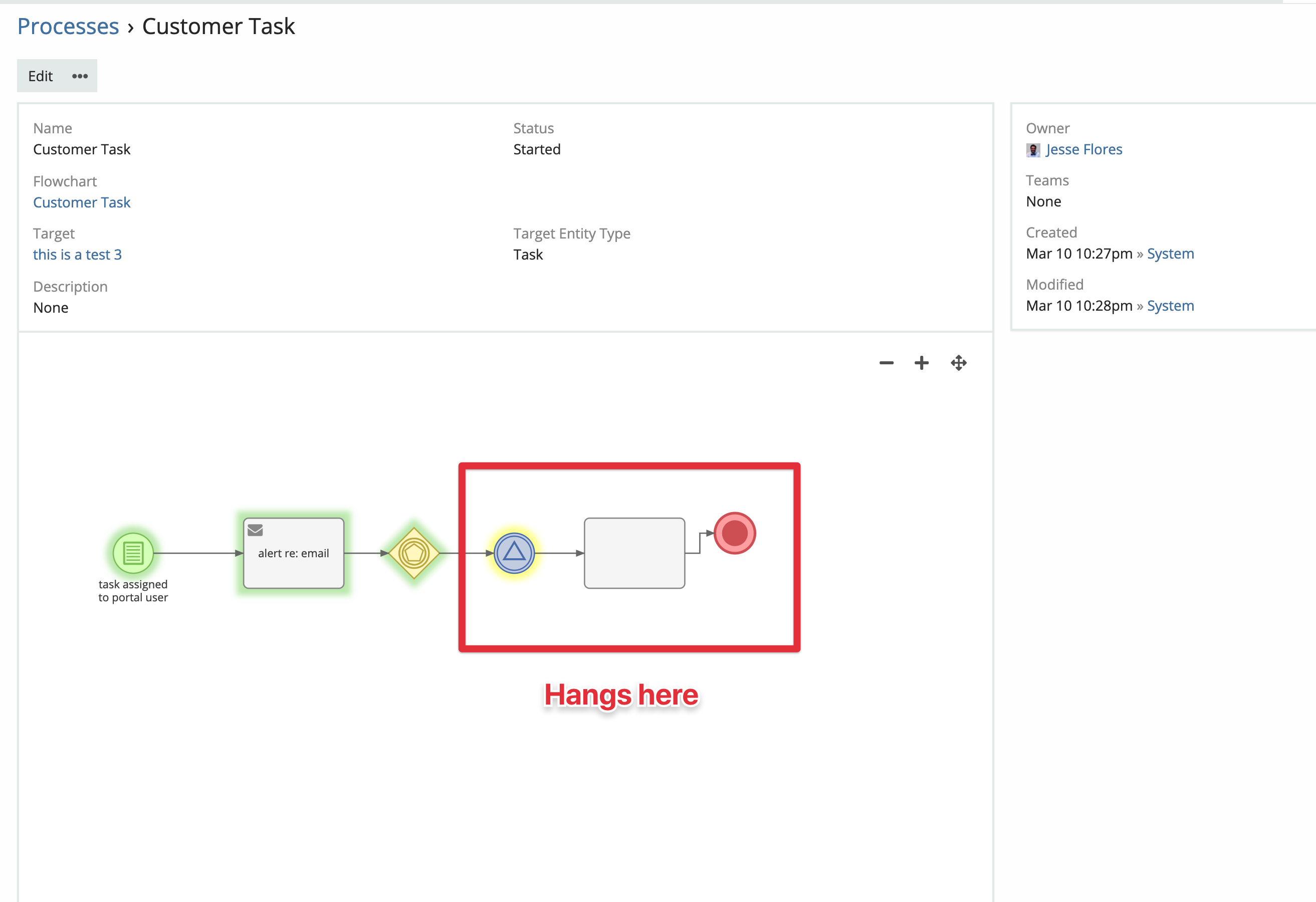This screenshot has width=1316, height=902.
Task: Click the envelope icon on alert task
Action: tap(256, 530)
